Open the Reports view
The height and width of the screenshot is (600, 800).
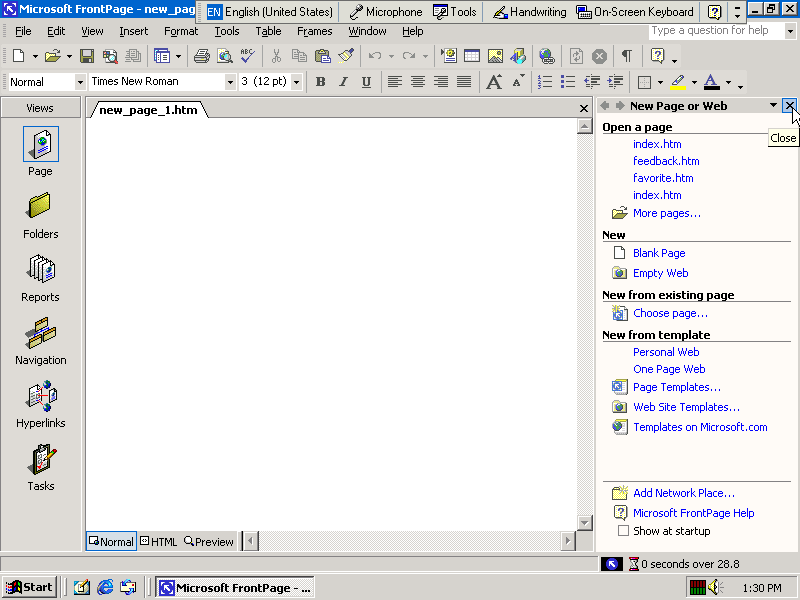tap(40, 271)
